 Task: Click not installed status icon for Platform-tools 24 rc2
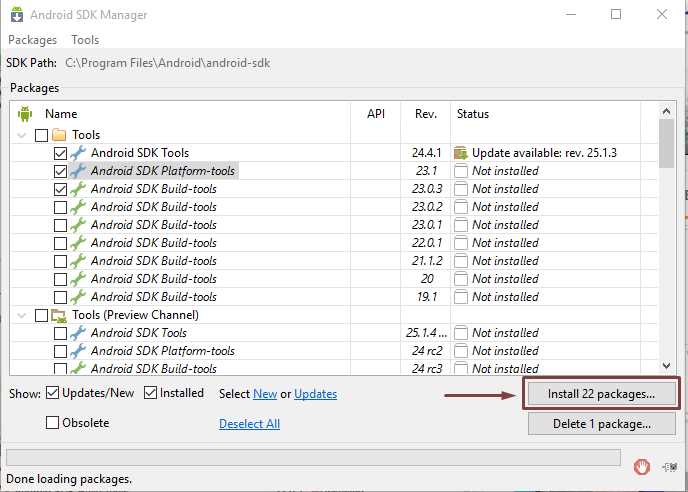(461, 351)
